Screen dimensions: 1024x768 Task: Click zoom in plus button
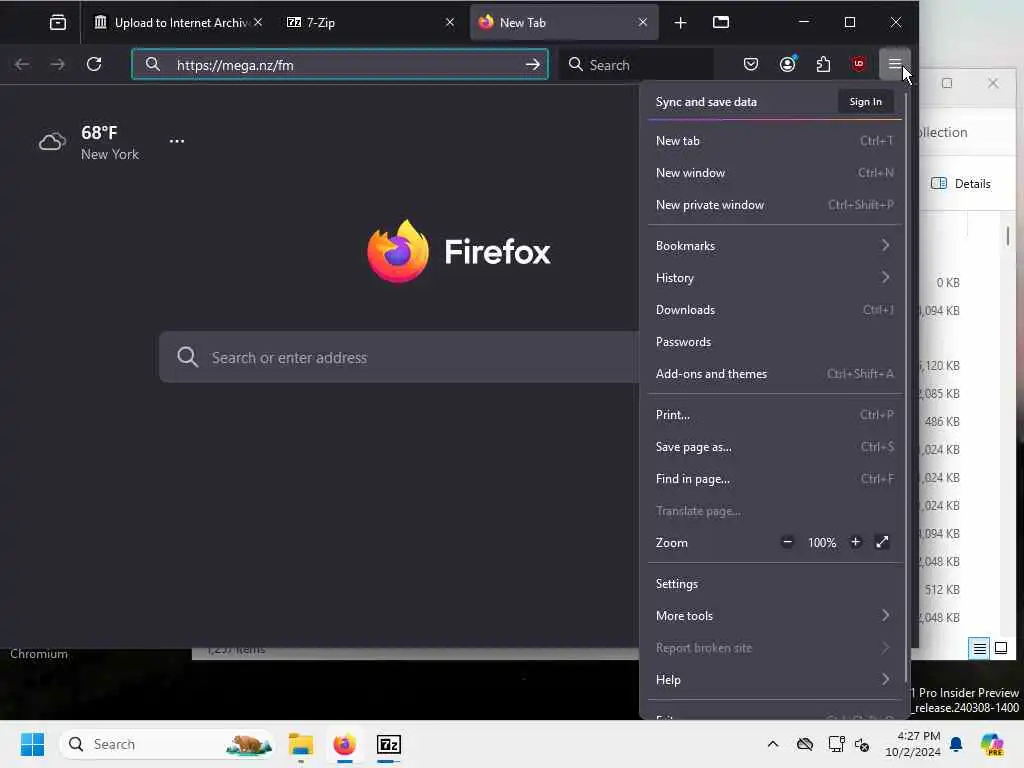(856, 542)
